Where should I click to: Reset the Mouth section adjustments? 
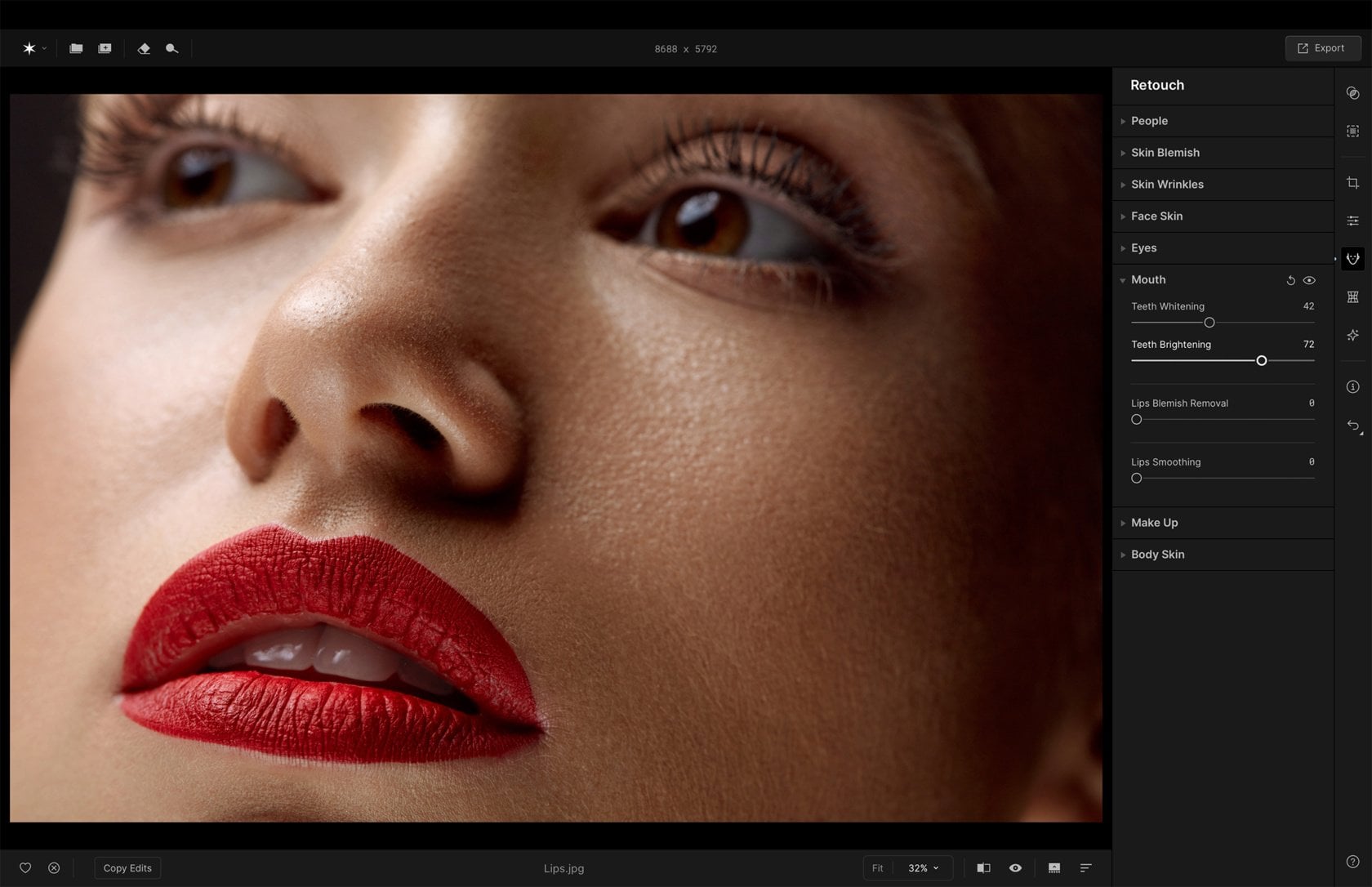[x=1290, y=280]
